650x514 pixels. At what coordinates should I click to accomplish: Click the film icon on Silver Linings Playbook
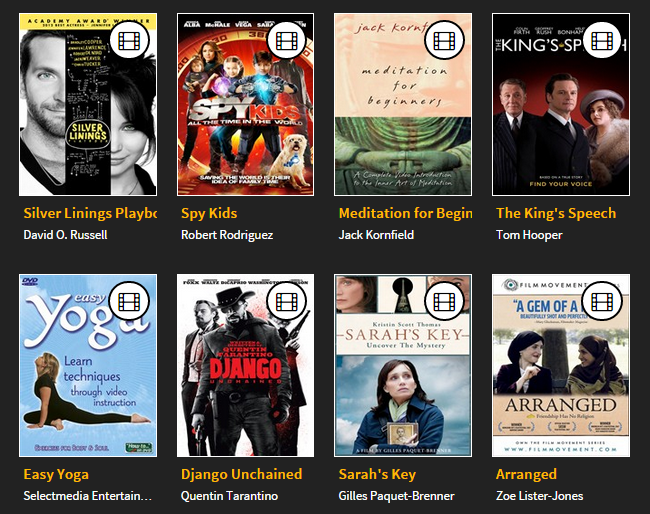coord(130,40)
